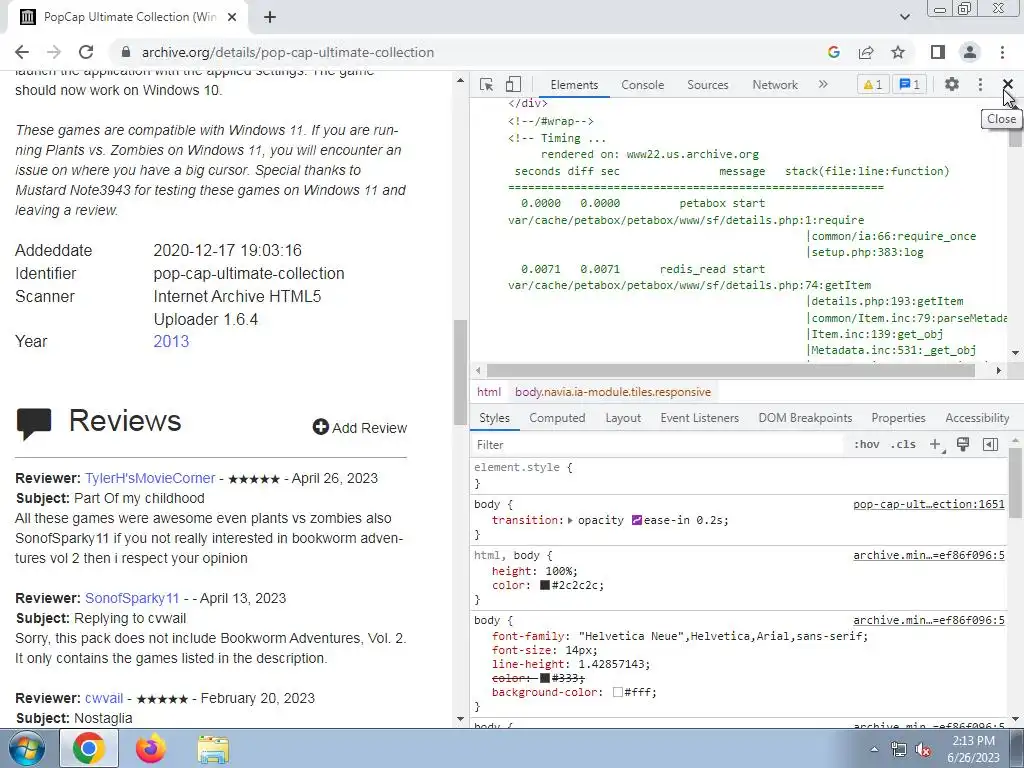Open Chrome profile avatar
The width and height of the screenshot is (1024, 768).
[x=970, y=52]
